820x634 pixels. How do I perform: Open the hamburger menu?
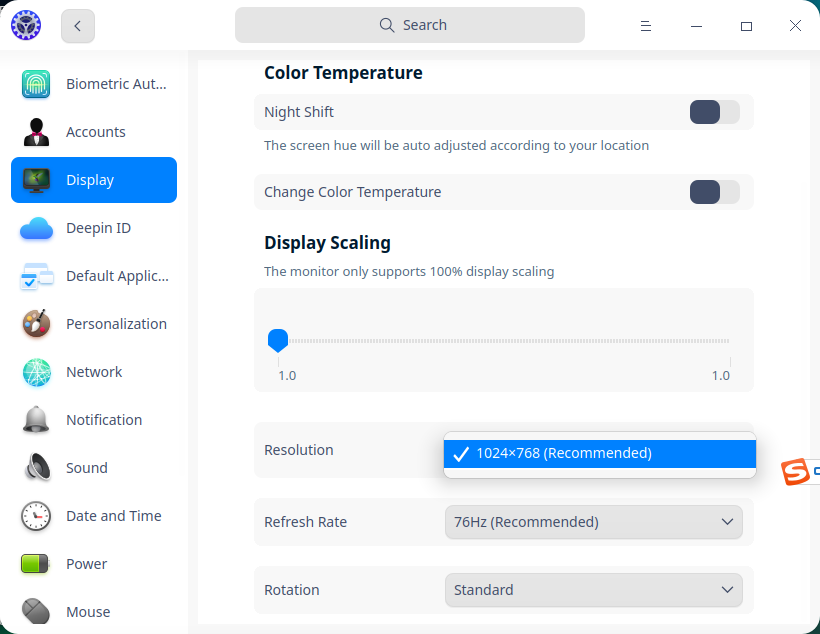pyautogui.click(x=646, y=26)
